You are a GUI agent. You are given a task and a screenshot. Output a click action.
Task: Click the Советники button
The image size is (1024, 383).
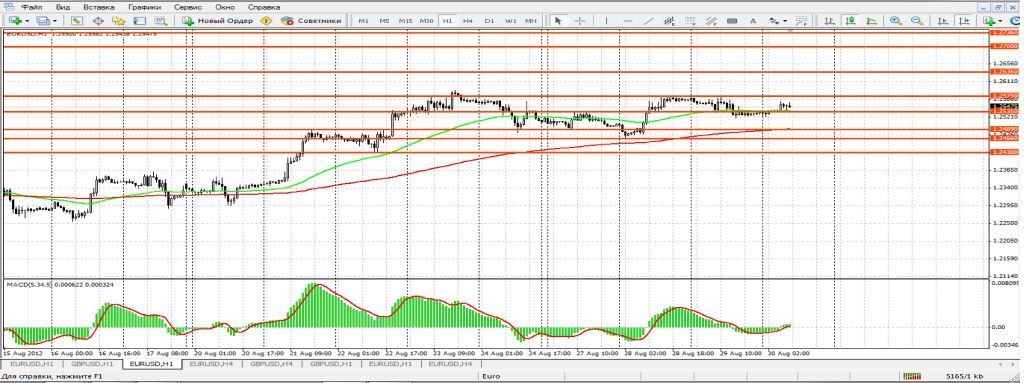coord(312,21)
